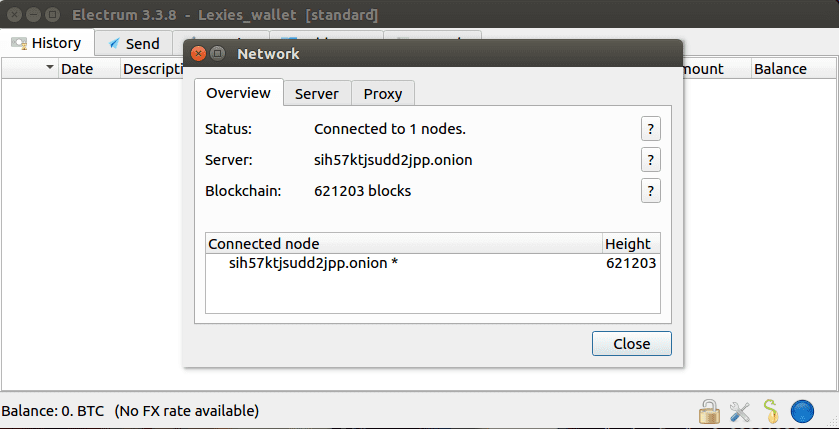Click the Height column header
Image resolution: width=839 pixels, height=429 pixels.
click(629, 244)
